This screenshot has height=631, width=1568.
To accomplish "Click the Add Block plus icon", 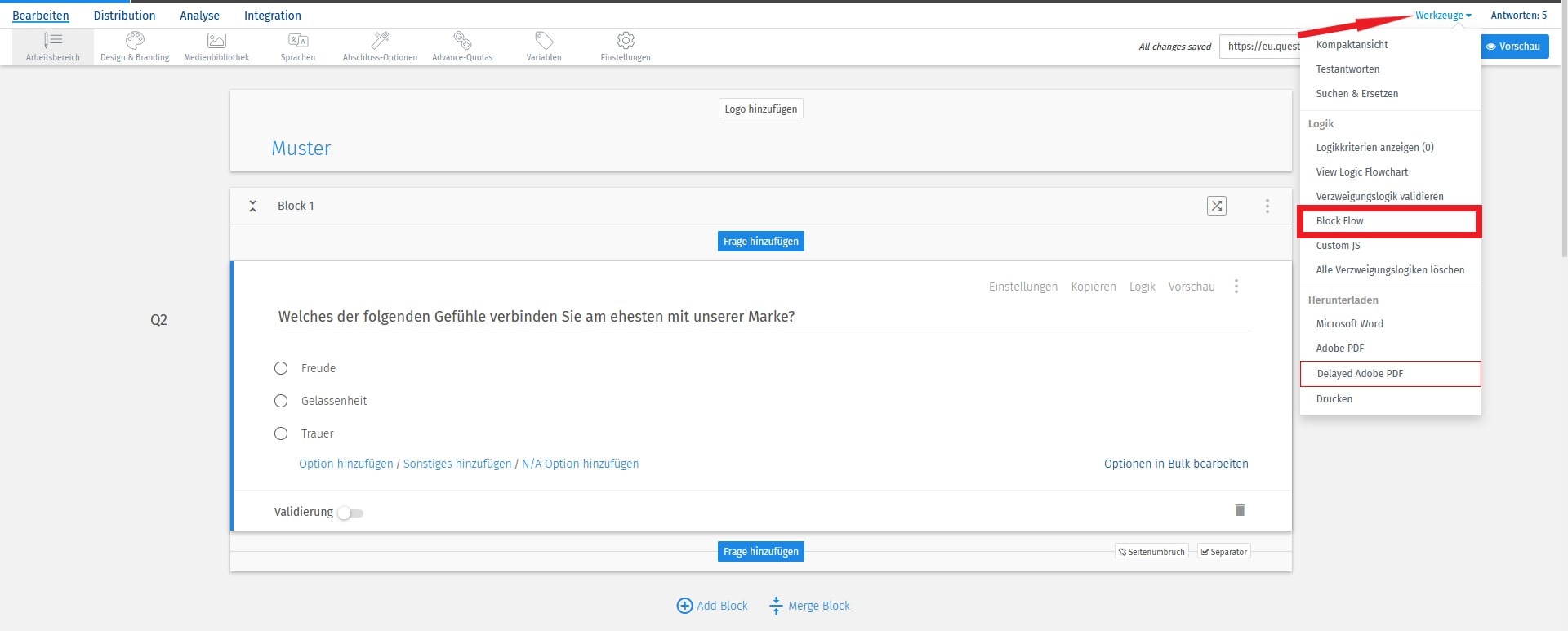I will point(684,606).
